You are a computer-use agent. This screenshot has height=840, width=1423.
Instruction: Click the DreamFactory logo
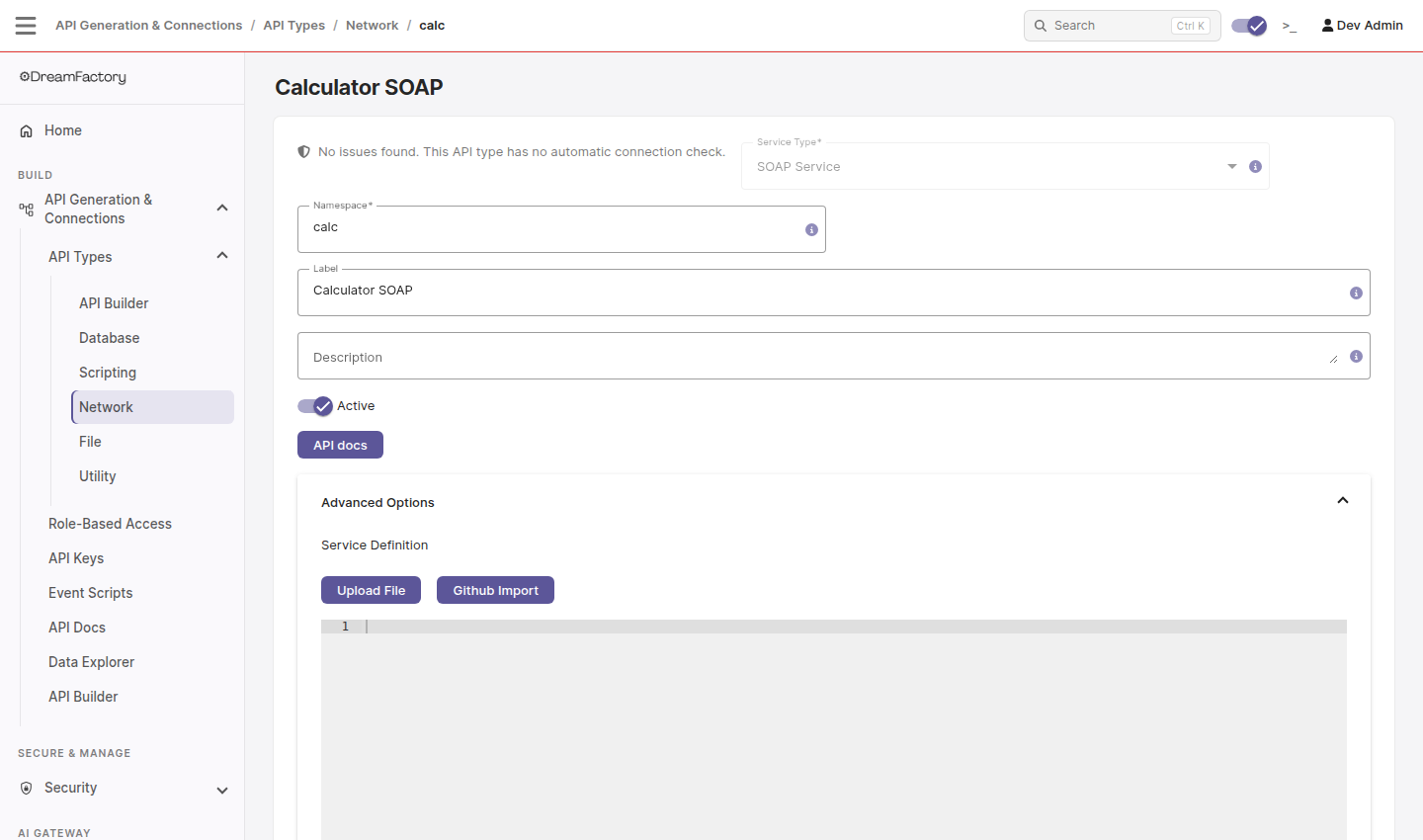click(x=73, y=77)
